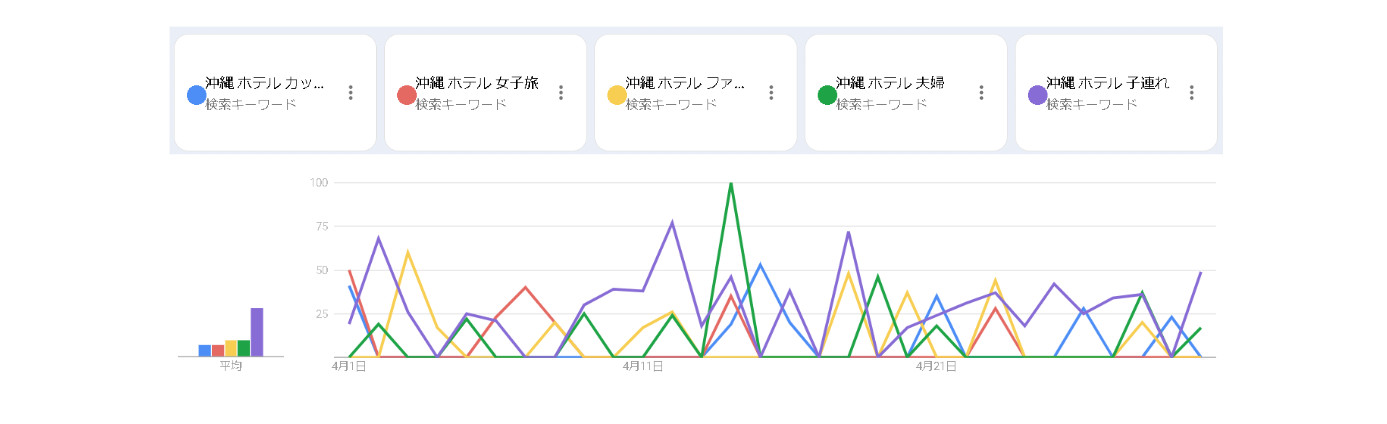Edit the 沖縄 ホテル 女子旅 search term
The height and width of the screenshot is (424, 1387).
pos(476,84)
